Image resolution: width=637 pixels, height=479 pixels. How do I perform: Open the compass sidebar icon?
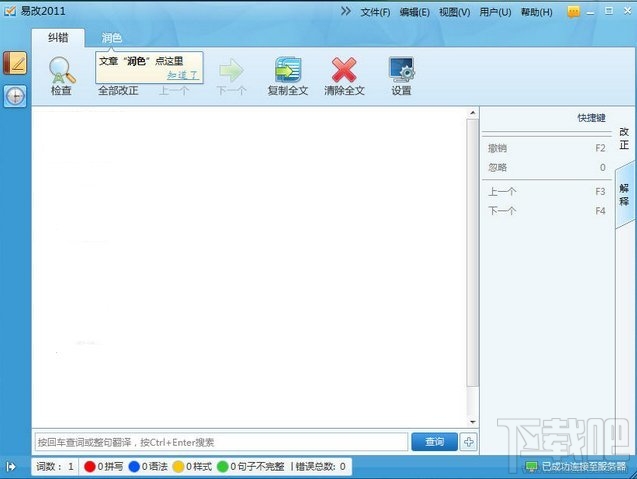click(15, 96)
